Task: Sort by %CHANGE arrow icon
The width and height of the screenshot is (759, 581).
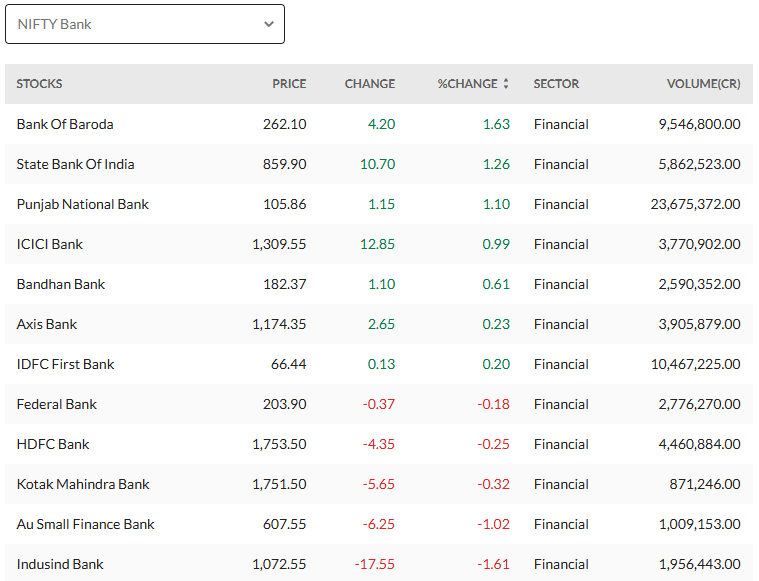Action: 506,84
